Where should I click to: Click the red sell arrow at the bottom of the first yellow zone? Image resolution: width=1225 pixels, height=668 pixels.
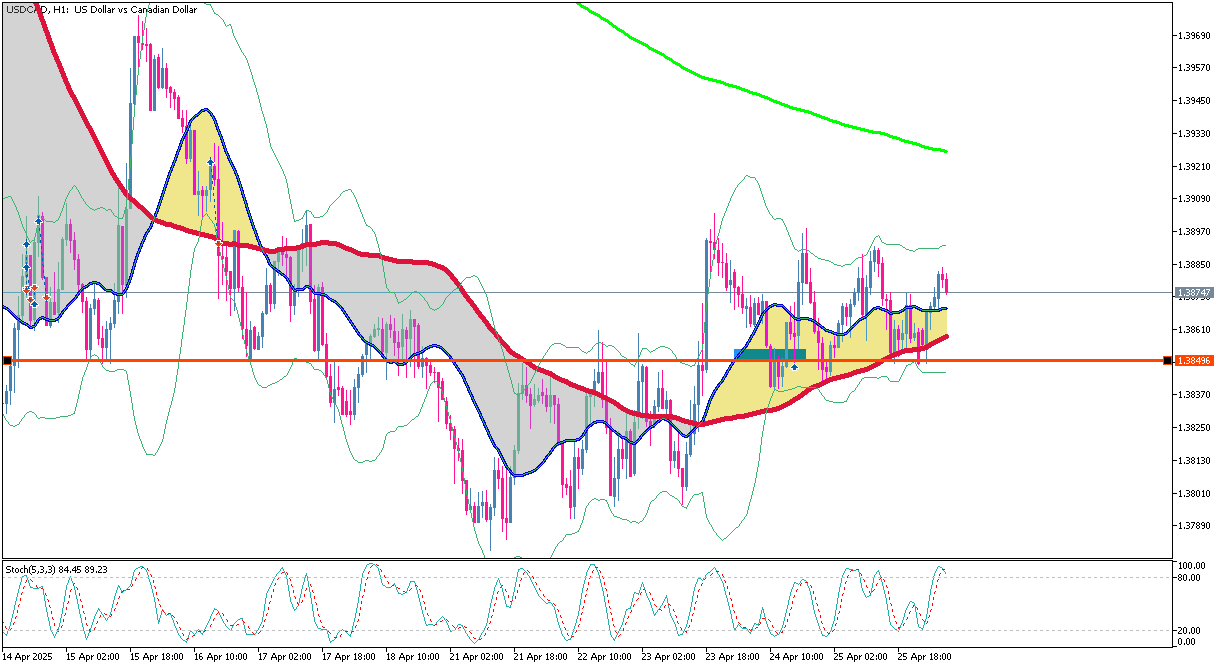pyautogui.click(x=219, y=242)
